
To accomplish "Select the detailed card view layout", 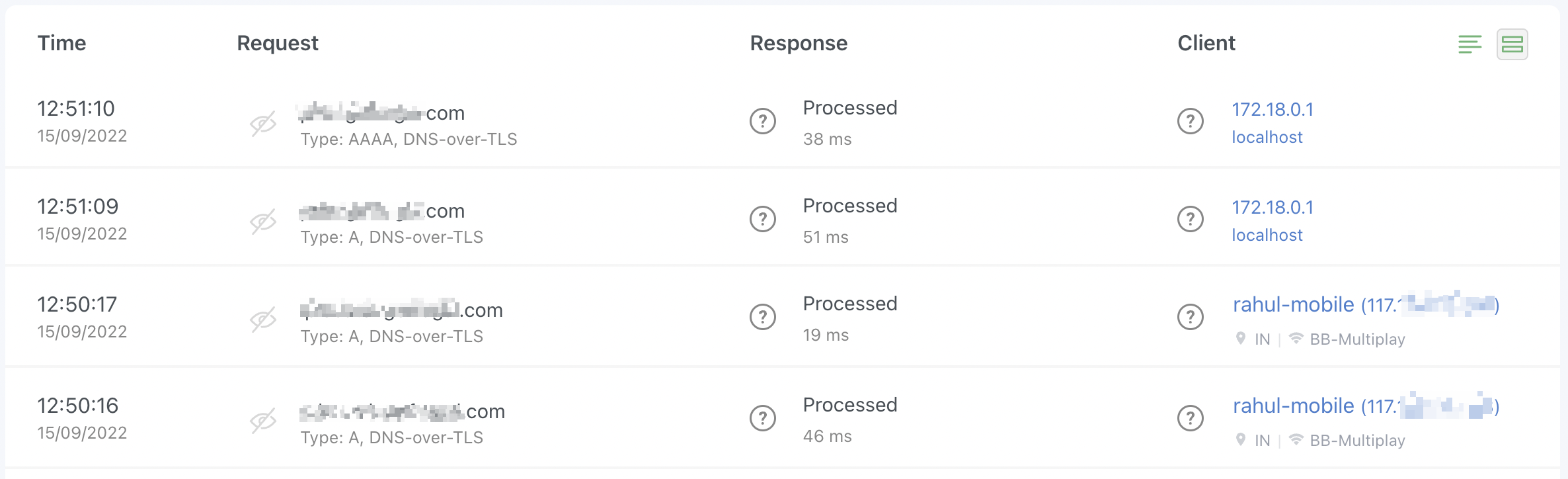I will (1514, 44).
